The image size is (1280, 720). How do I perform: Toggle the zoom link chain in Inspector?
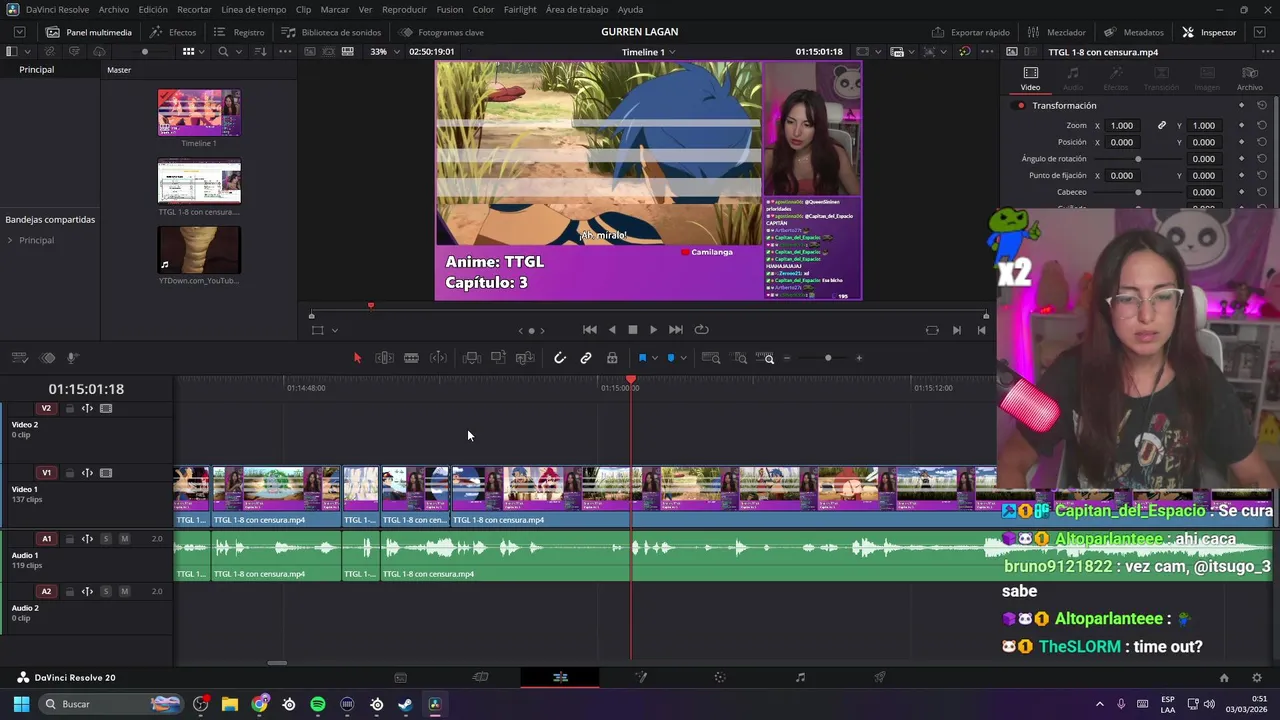pyautogui.click(x=1162, y=126)
